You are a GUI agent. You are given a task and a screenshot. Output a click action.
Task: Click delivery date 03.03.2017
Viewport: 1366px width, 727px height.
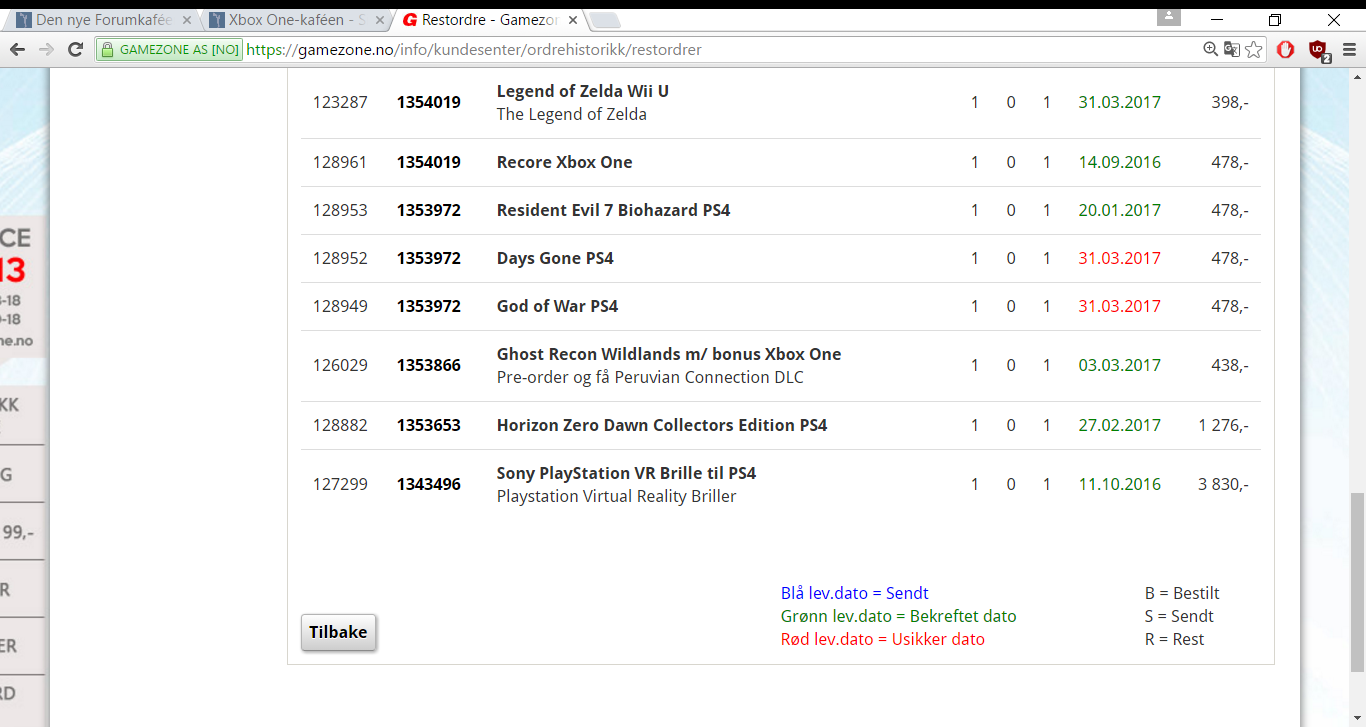pyautogui.click(x=1120, y=365)
